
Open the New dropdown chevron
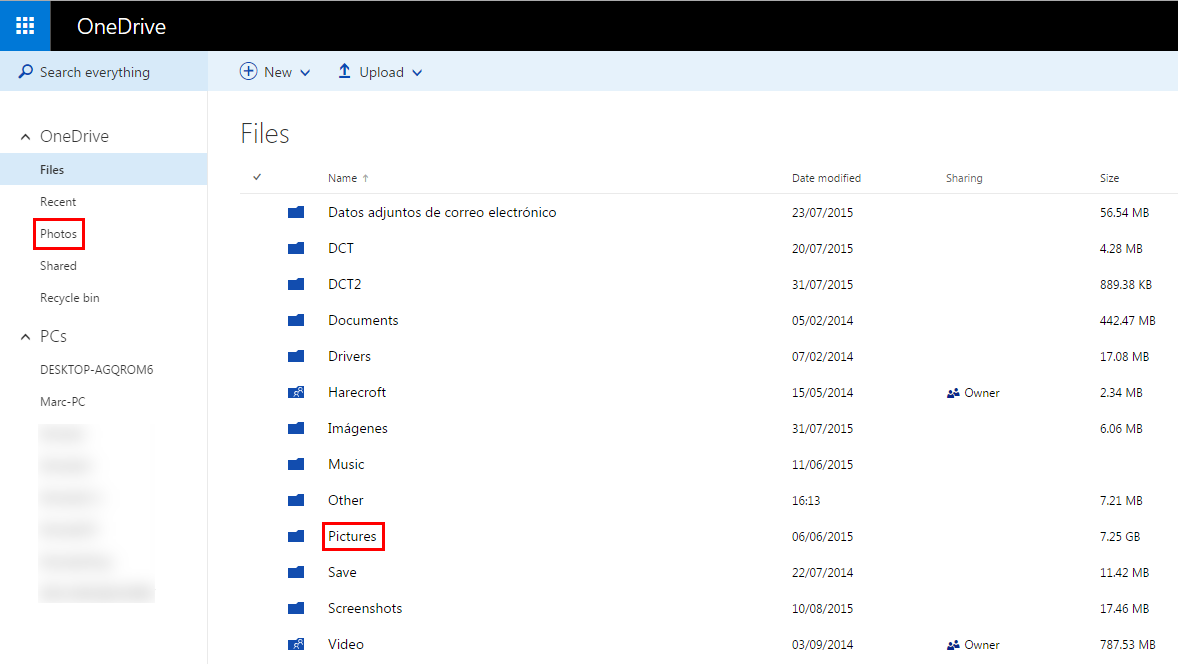[x=305, y=73]
